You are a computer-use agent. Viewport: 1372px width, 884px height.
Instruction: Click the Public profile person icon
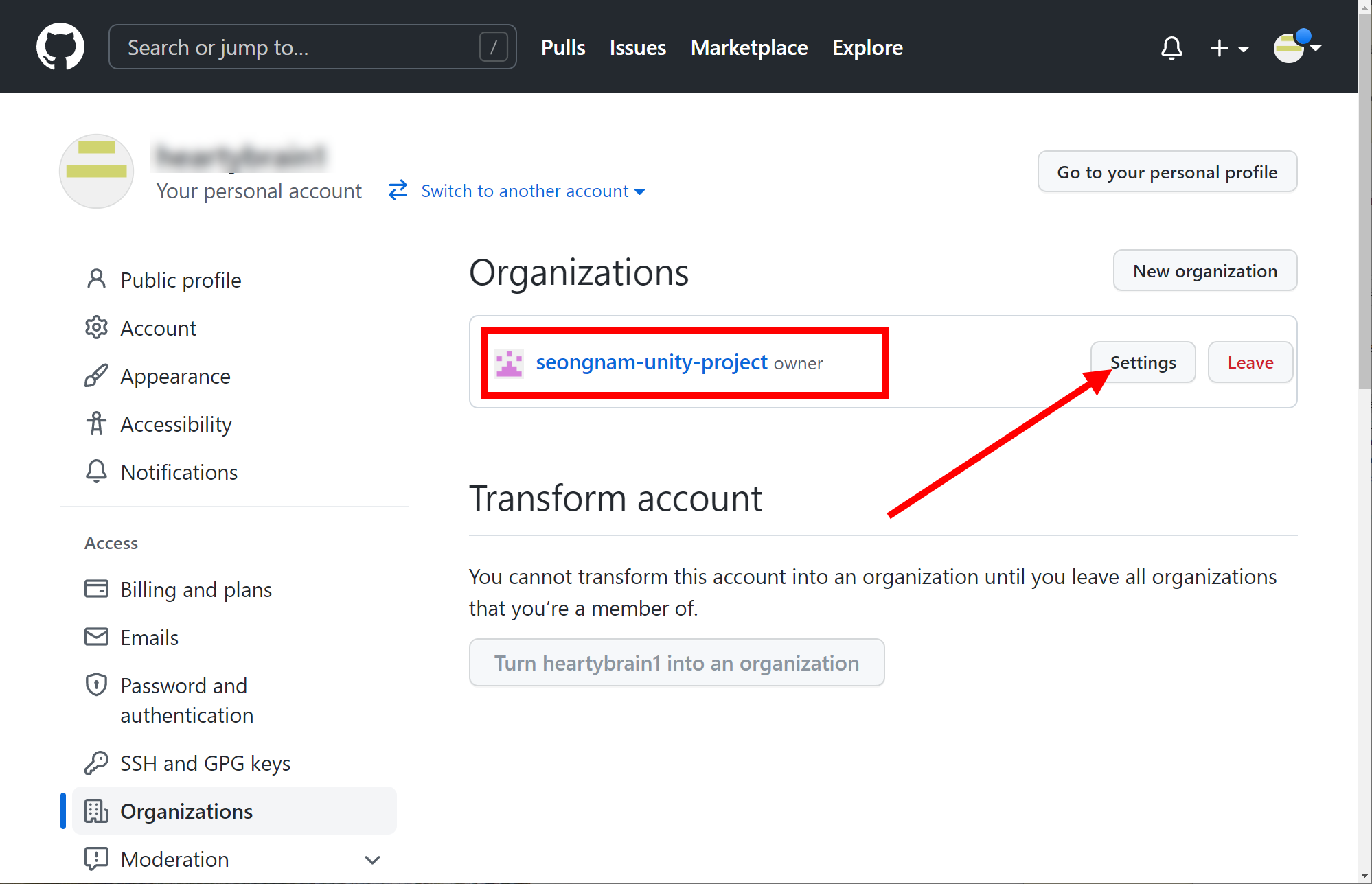click(96, 279)
